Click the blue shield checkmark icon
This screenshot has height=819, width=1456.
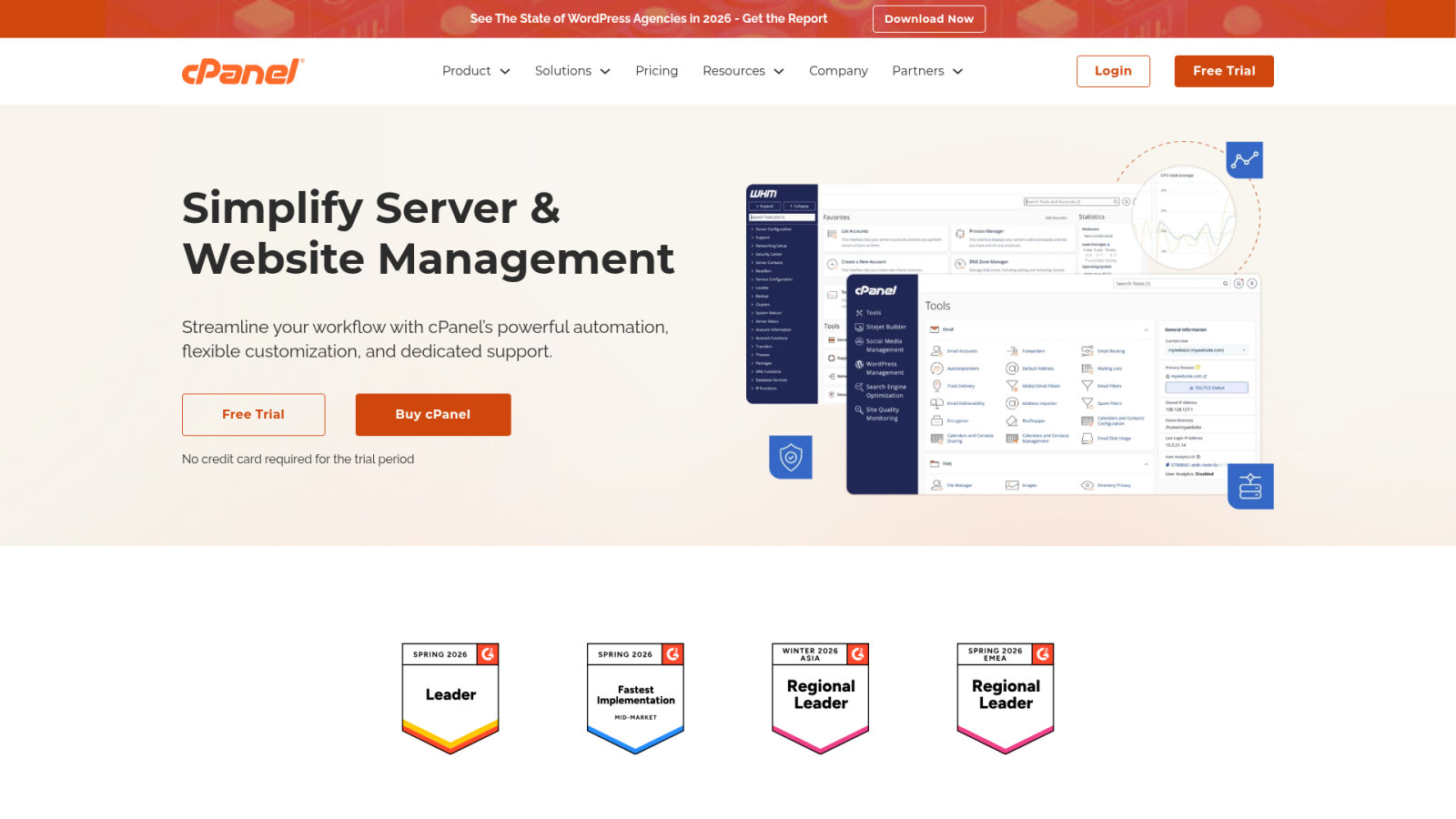tap(791, 457)
